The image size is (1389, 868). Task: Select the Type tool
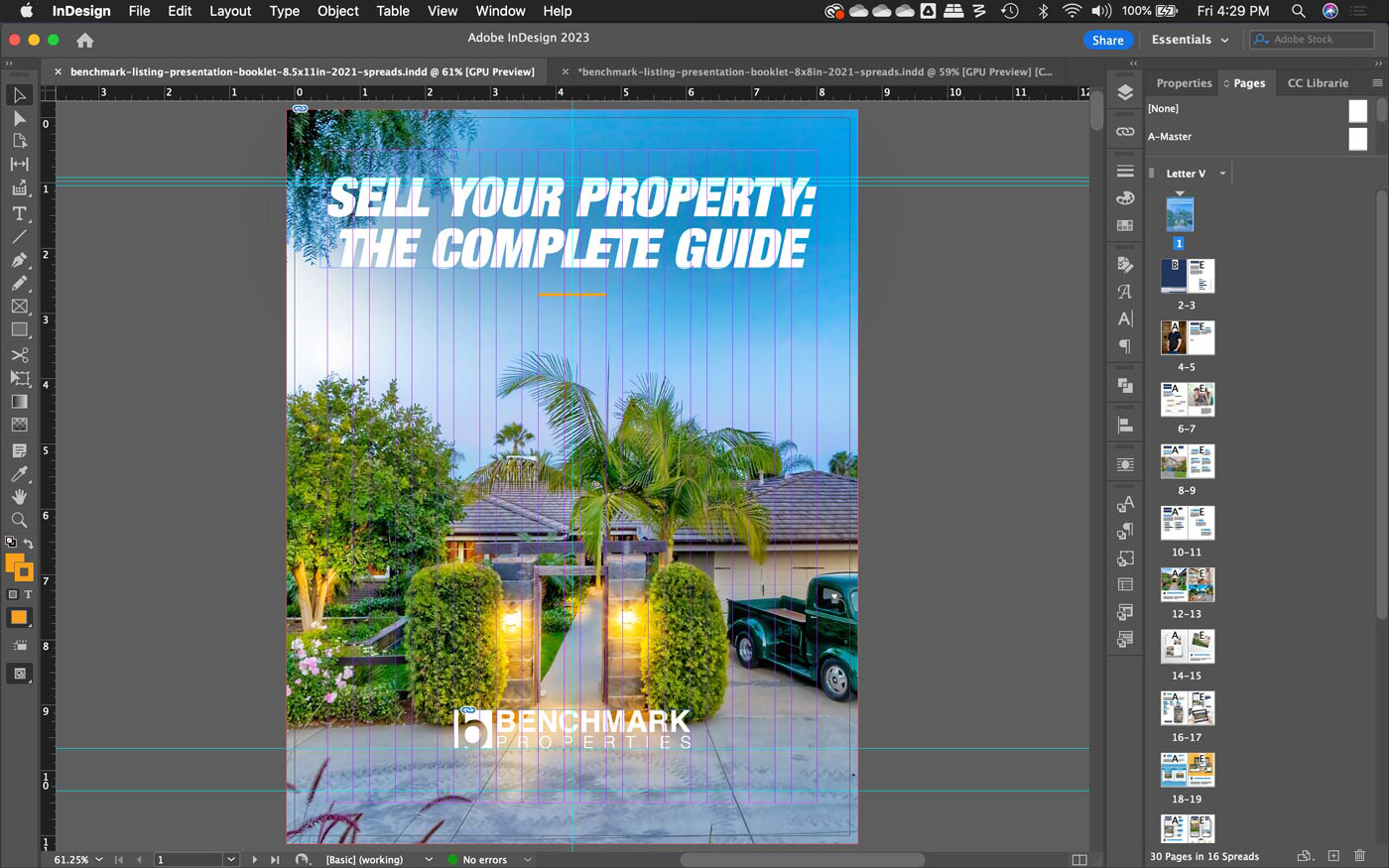19,213
